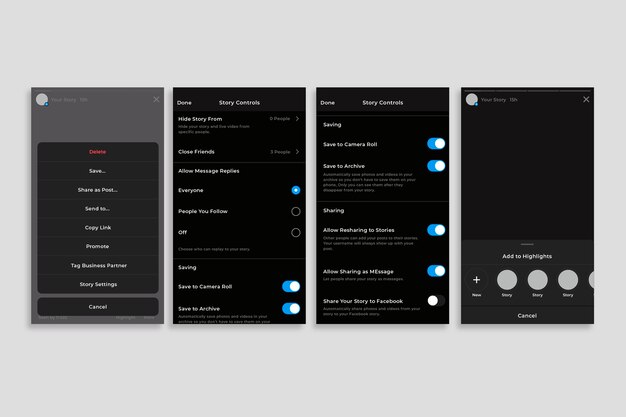Toggle Allow Sharing as Message switch
The image size is (626, 417).
tap(436, 271)
